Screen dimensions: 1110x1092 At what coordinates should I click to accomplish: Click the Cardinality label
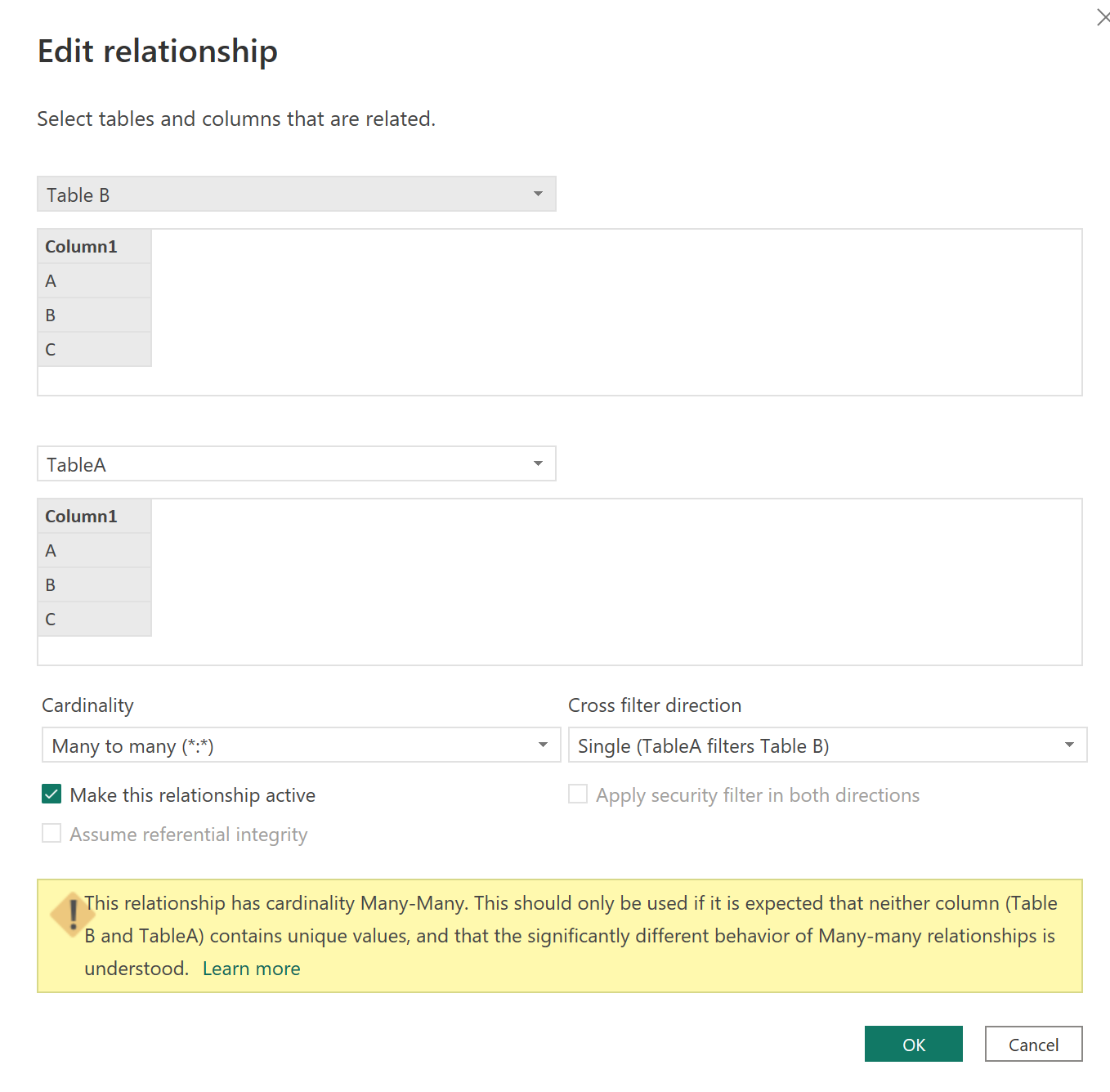pyautogui.click(x=87, y=705)
